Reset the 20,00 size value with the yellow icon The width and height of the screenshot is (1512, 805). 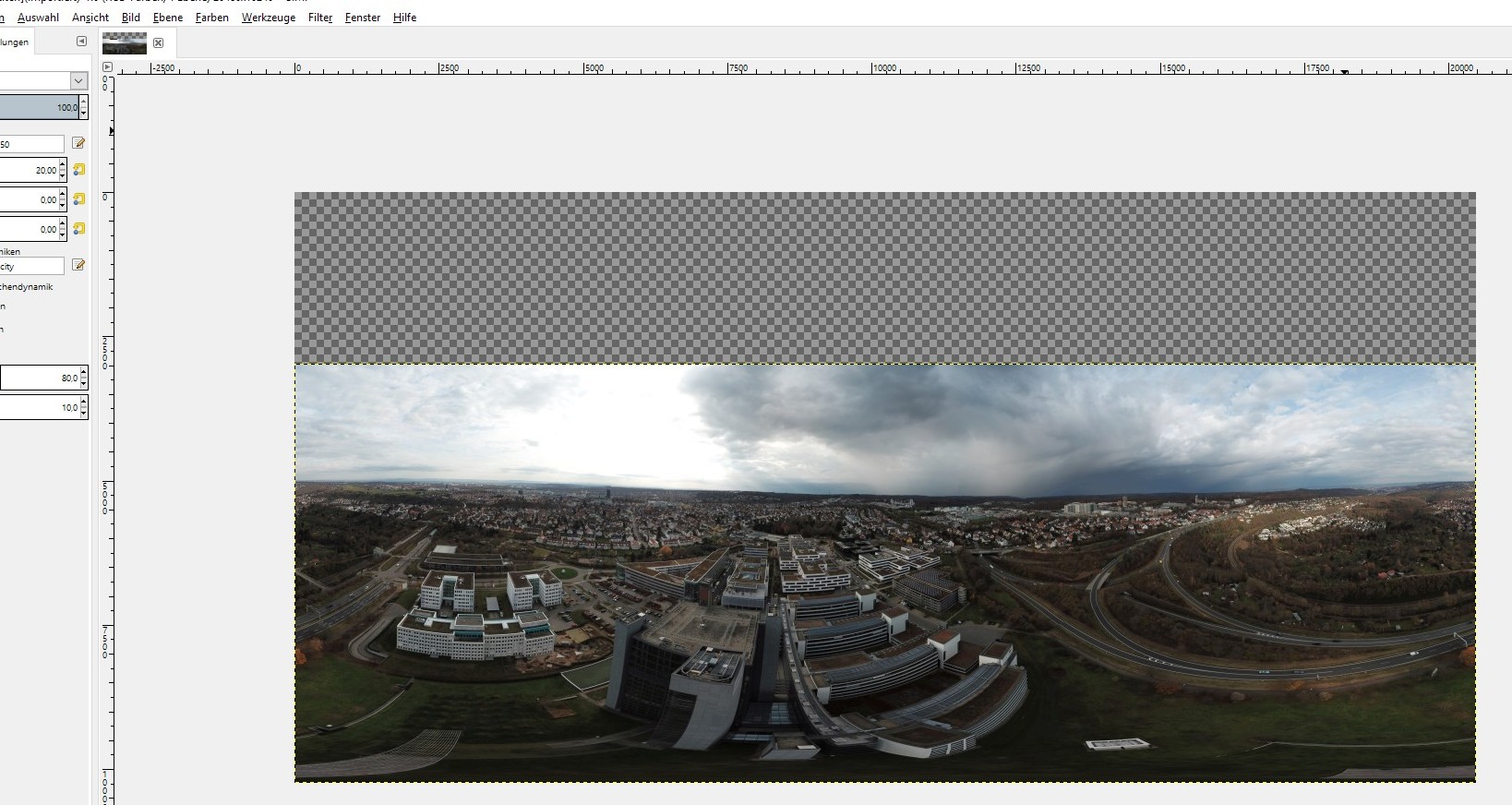pos(78,170)
